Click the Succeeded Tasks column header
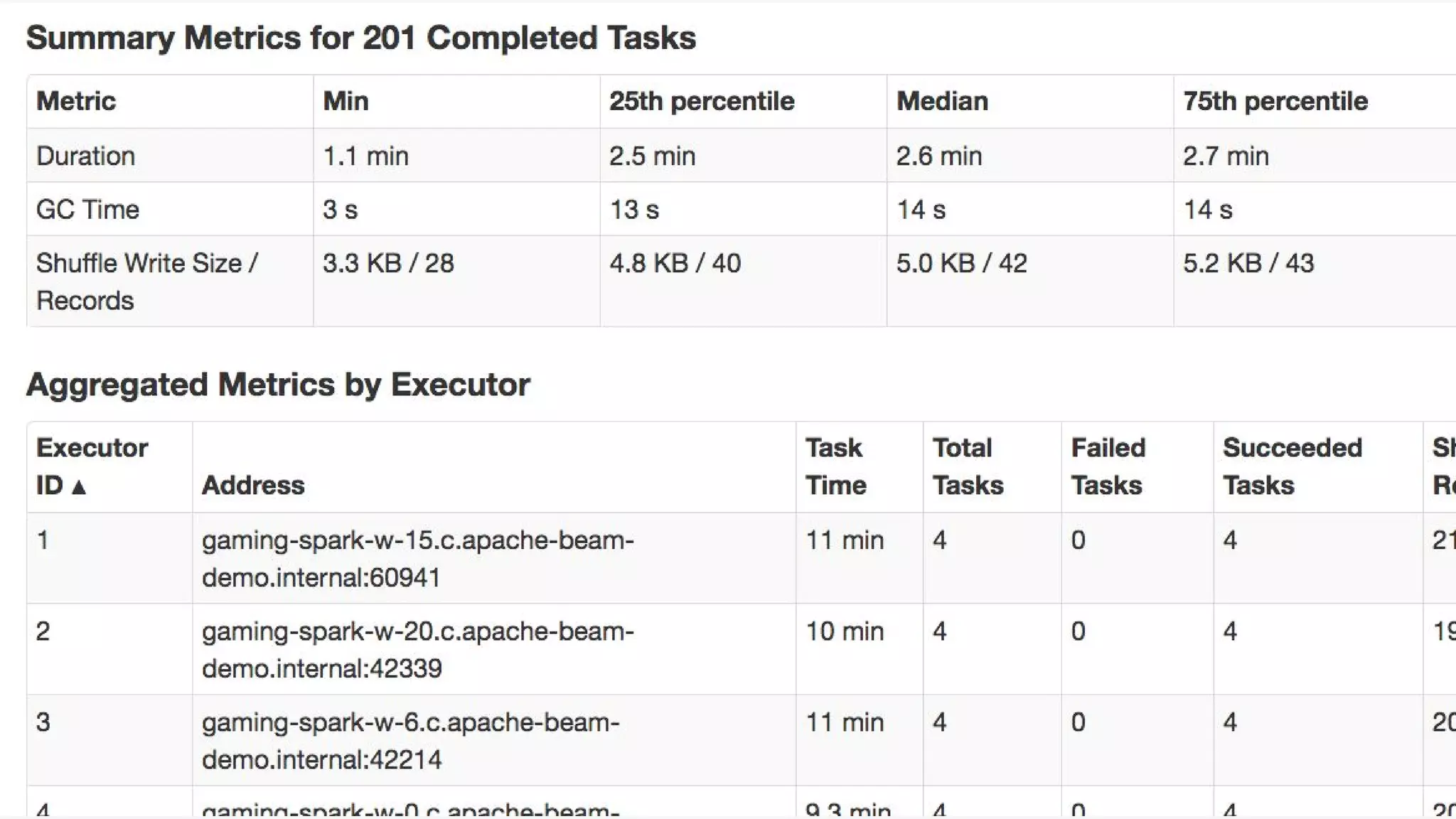Screen dimensions: 1456x819 pyautogui.click(x=1292, y=466)
